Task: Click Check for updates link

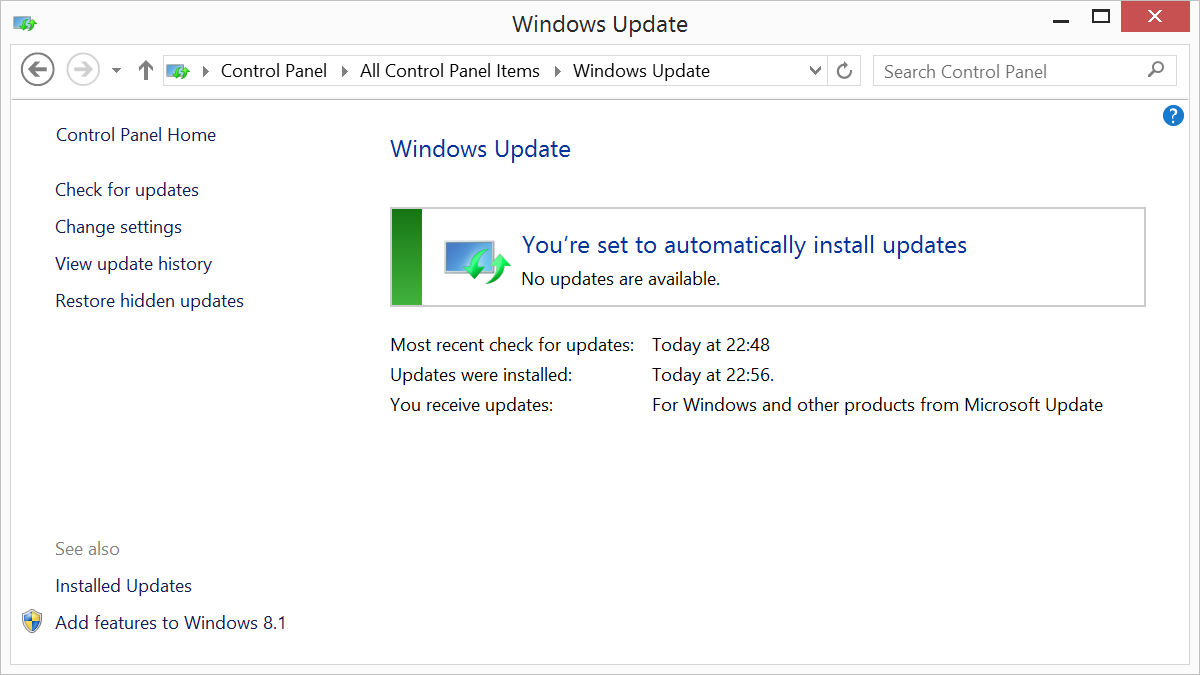Action: pyautogui.click(x=127, y=190)
